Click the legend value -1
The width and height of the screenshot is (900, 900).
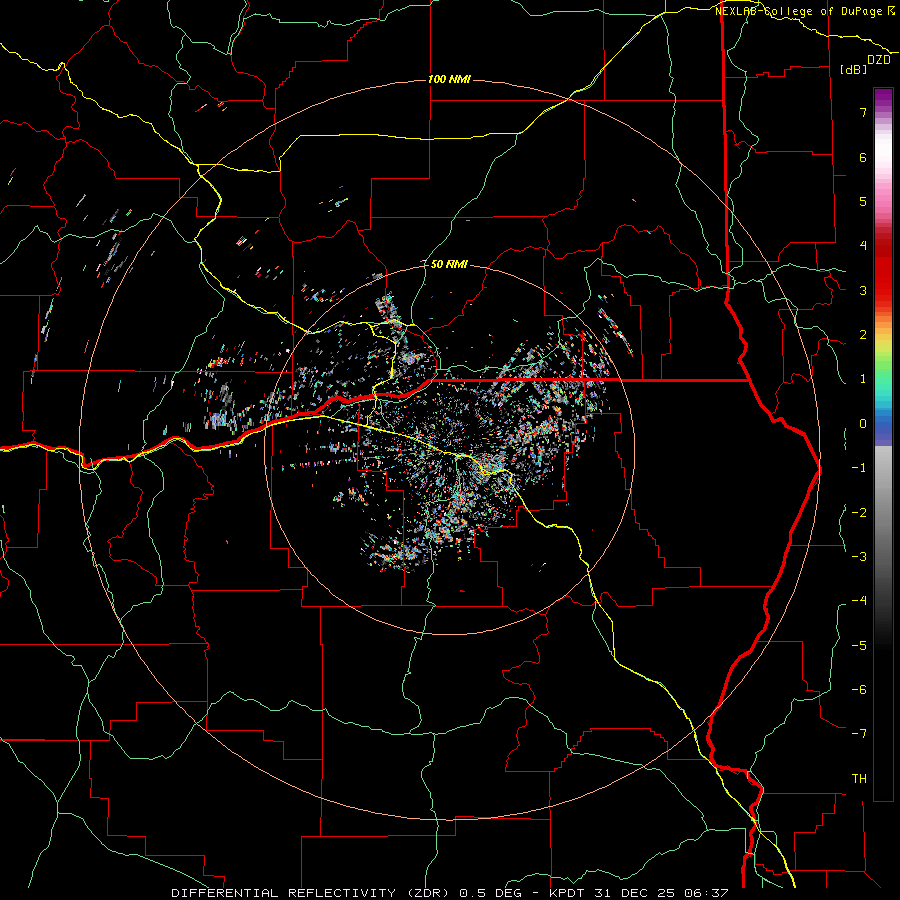tap(859, 468)
